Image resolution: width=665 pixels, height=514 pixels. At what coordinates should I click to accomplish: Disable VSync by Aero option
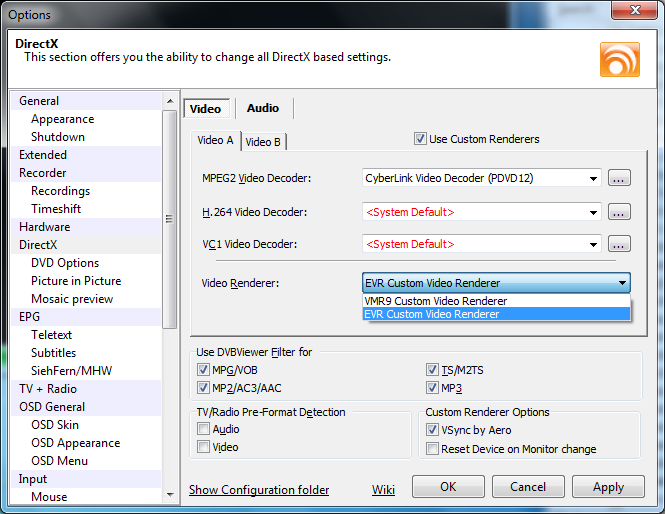coord(432,430)
